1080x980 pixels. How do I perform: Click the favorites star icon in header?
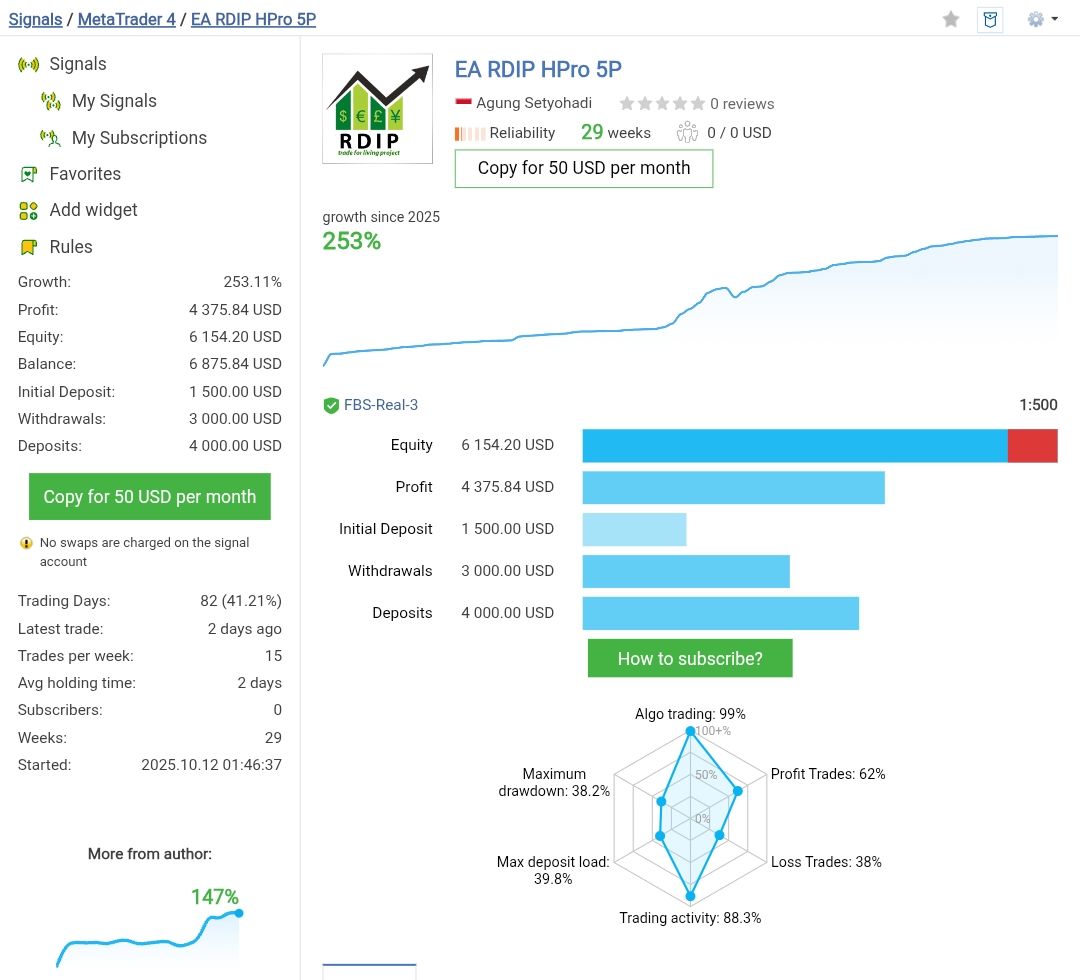951,19
